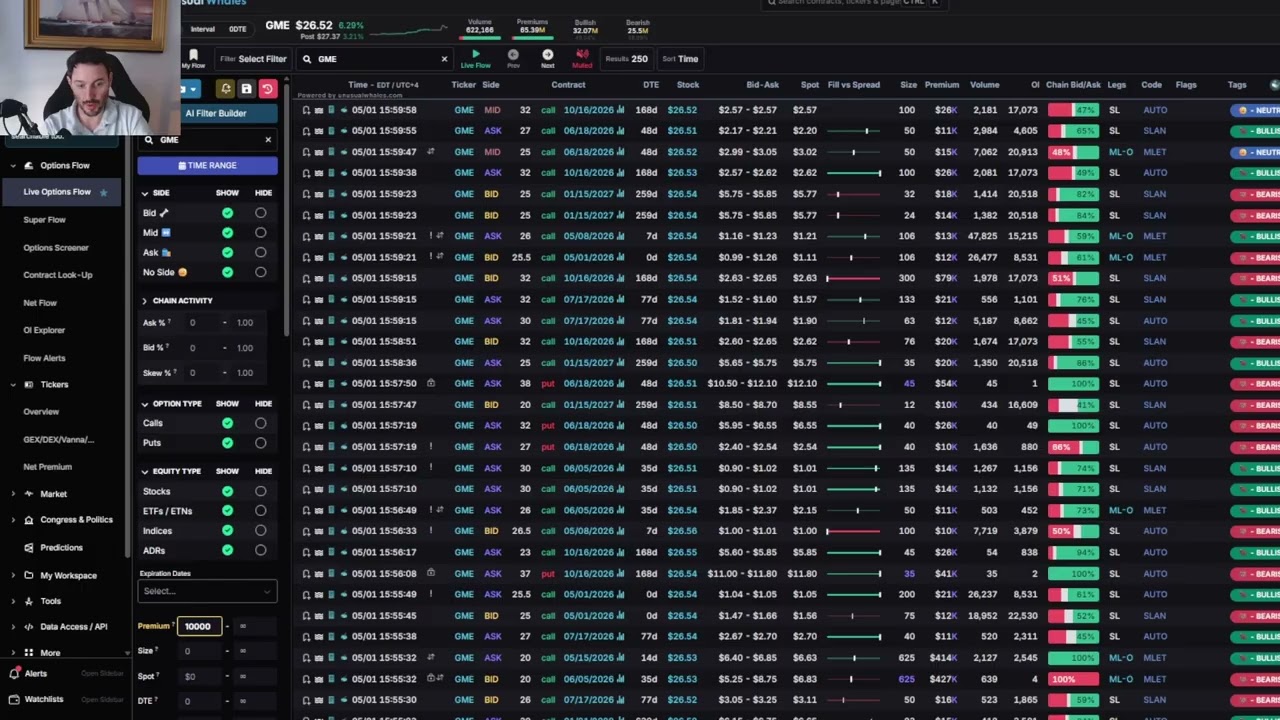Image resolution: width=1280 pixels, height=720 pixels.
Task: Toggle the Muted sound icon
Action: (582, 55)
